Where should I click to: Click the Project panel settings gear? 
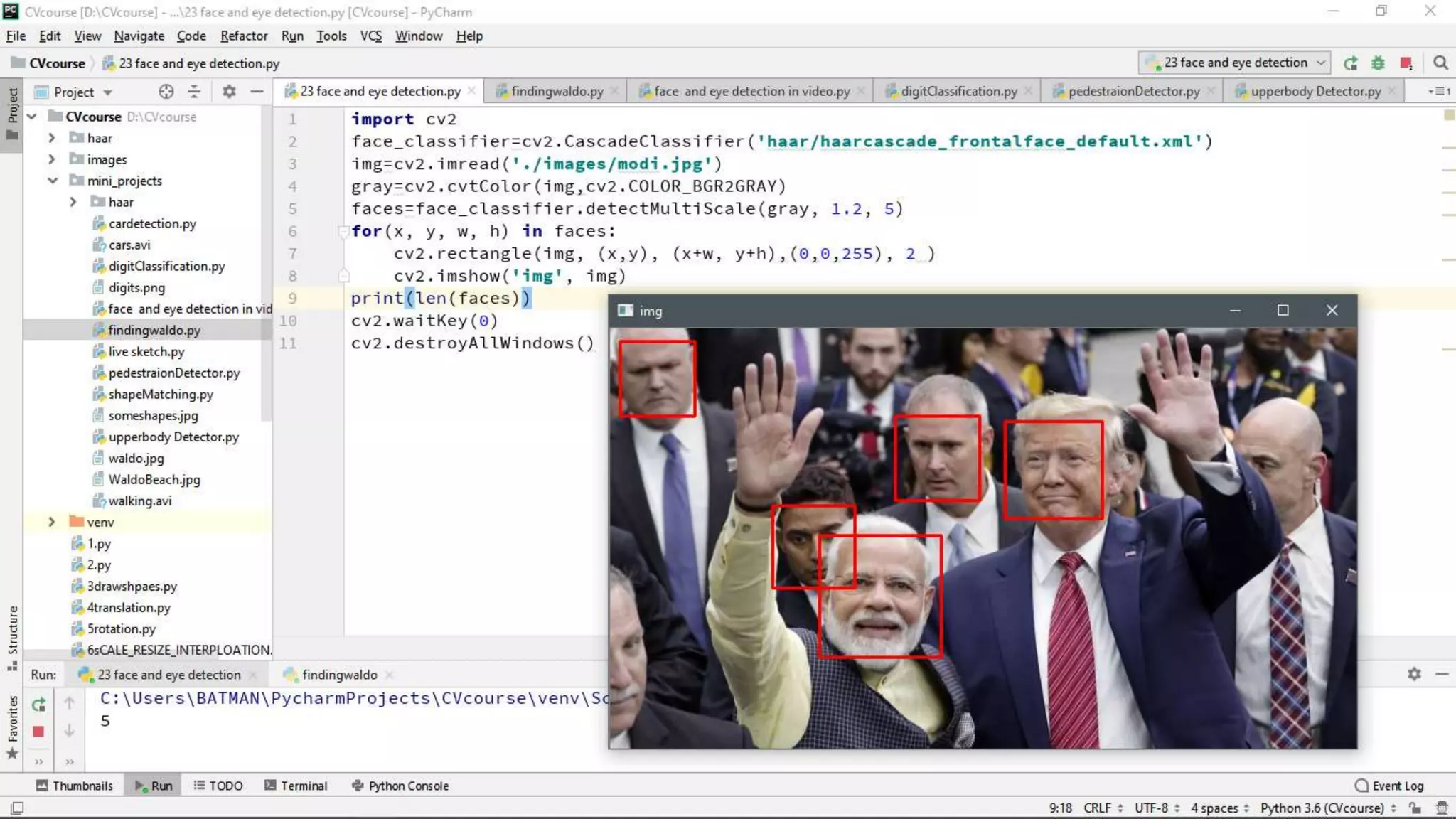229,92
